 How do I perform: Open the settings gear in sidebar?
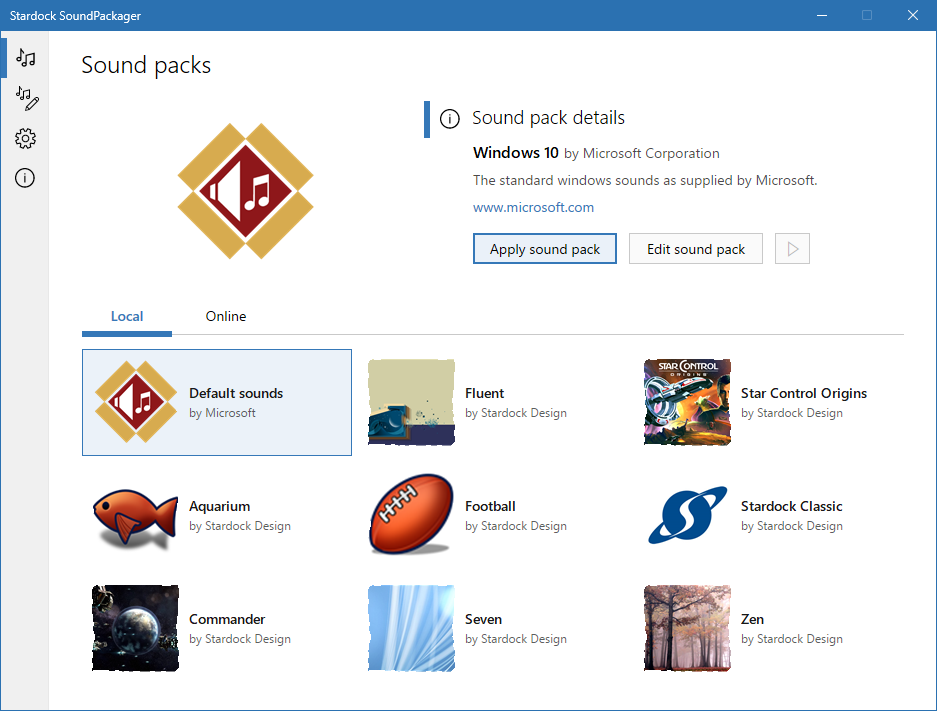tap(25, 139)
